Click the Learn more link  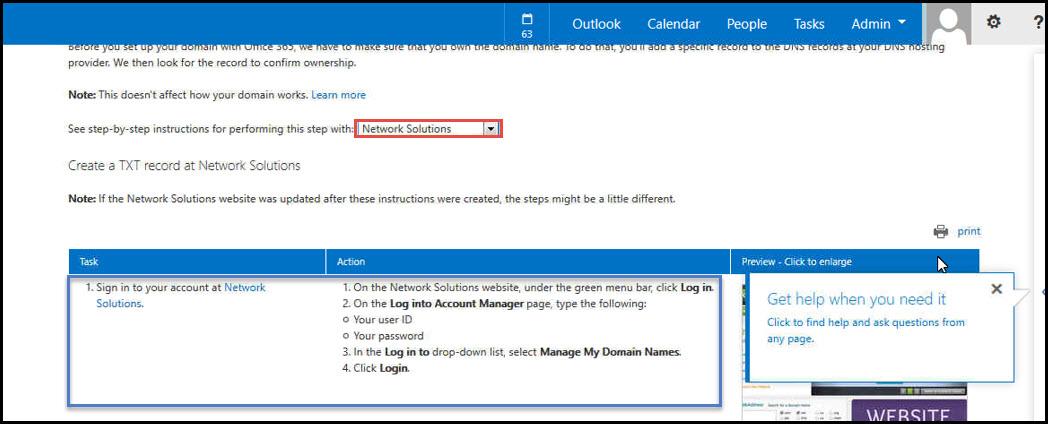[x=338, y=95]
